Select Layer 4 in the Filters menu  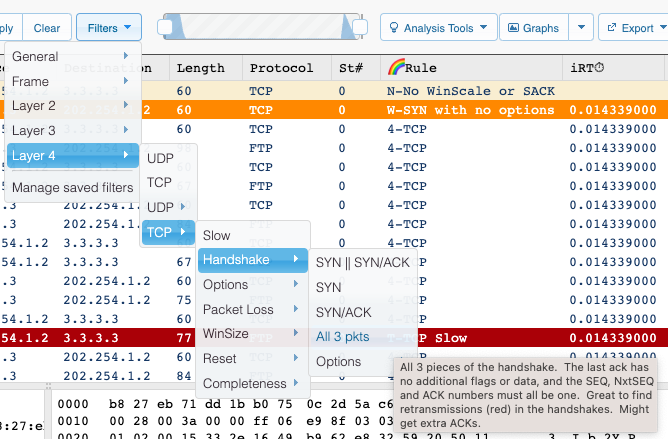coord(73,156)
